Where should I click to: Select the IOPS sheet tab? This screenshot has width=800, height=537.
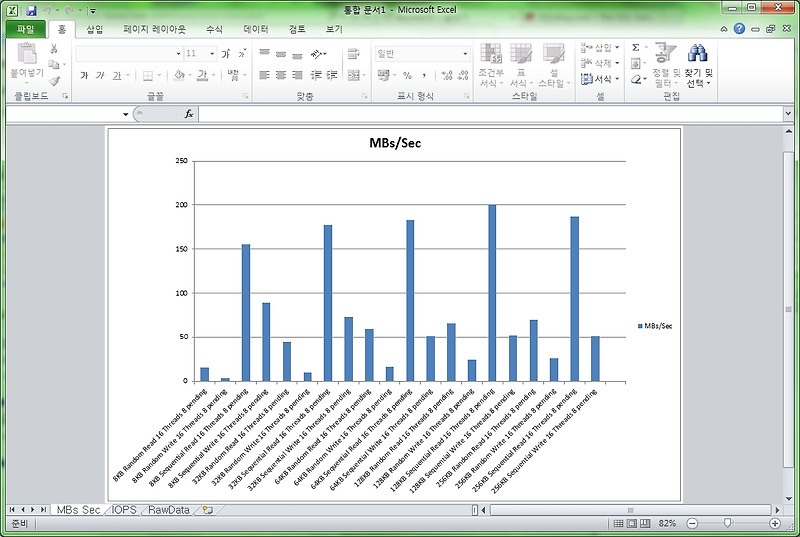click(124, 509)
